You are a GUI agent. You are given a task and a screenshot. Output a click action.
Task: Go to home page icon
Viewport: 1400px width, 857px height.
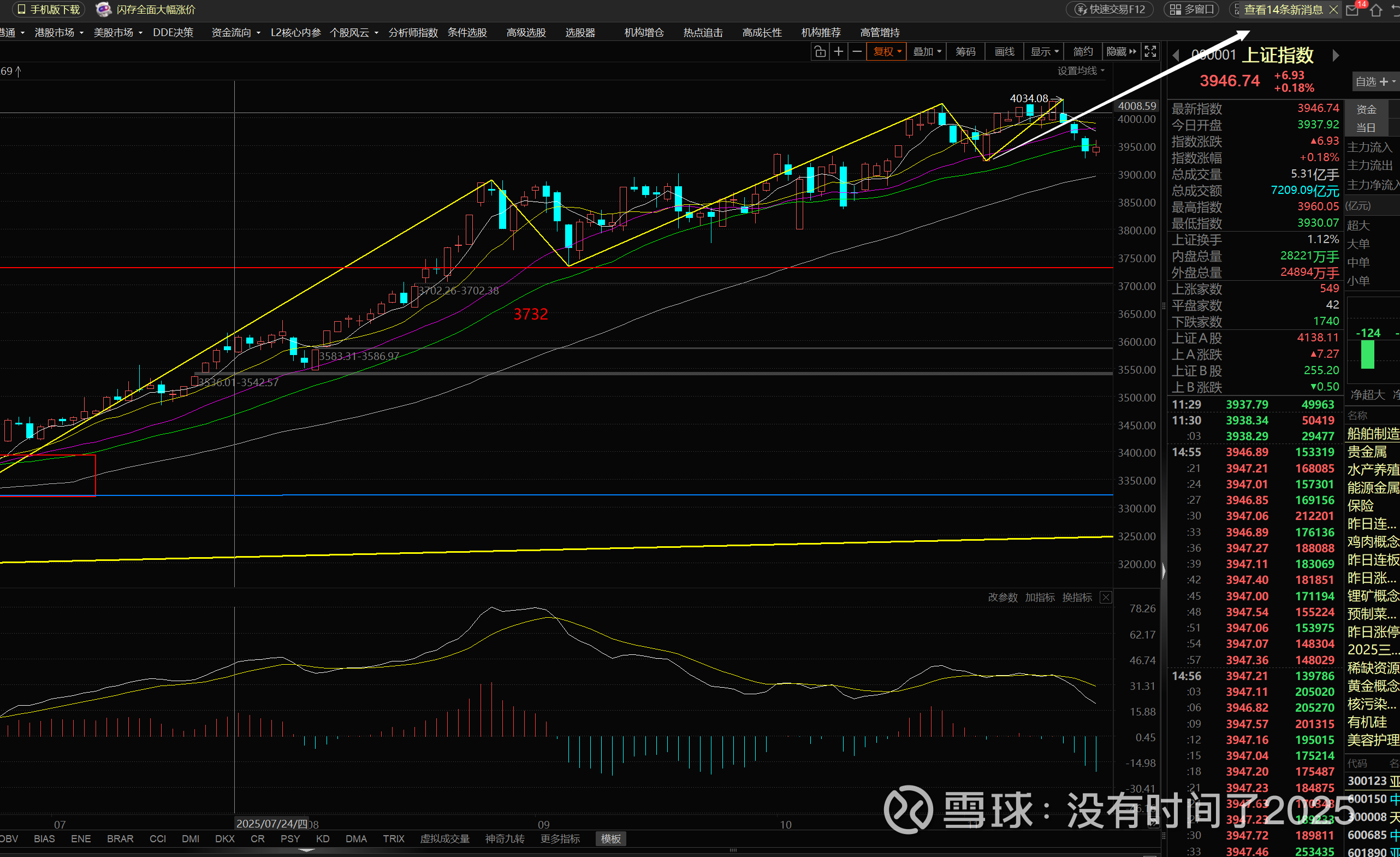point(1375,10)
